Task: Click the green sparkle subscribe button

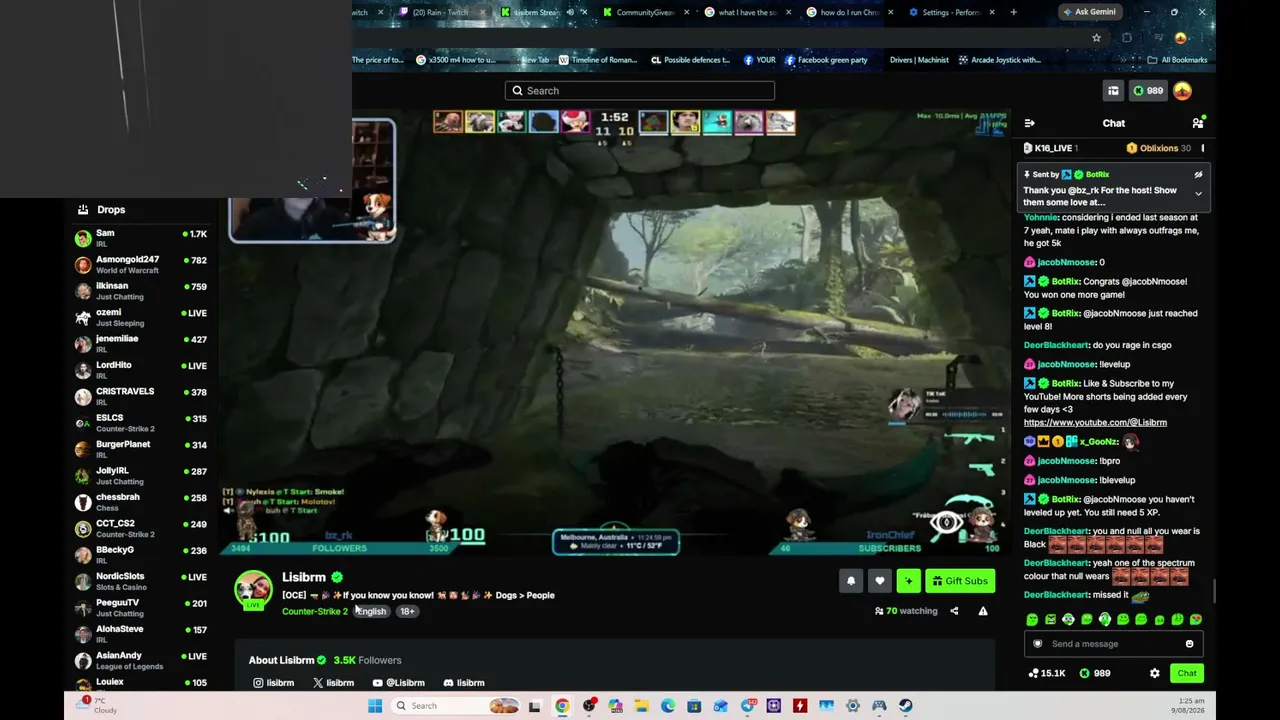Action: [x=909, y=581]
